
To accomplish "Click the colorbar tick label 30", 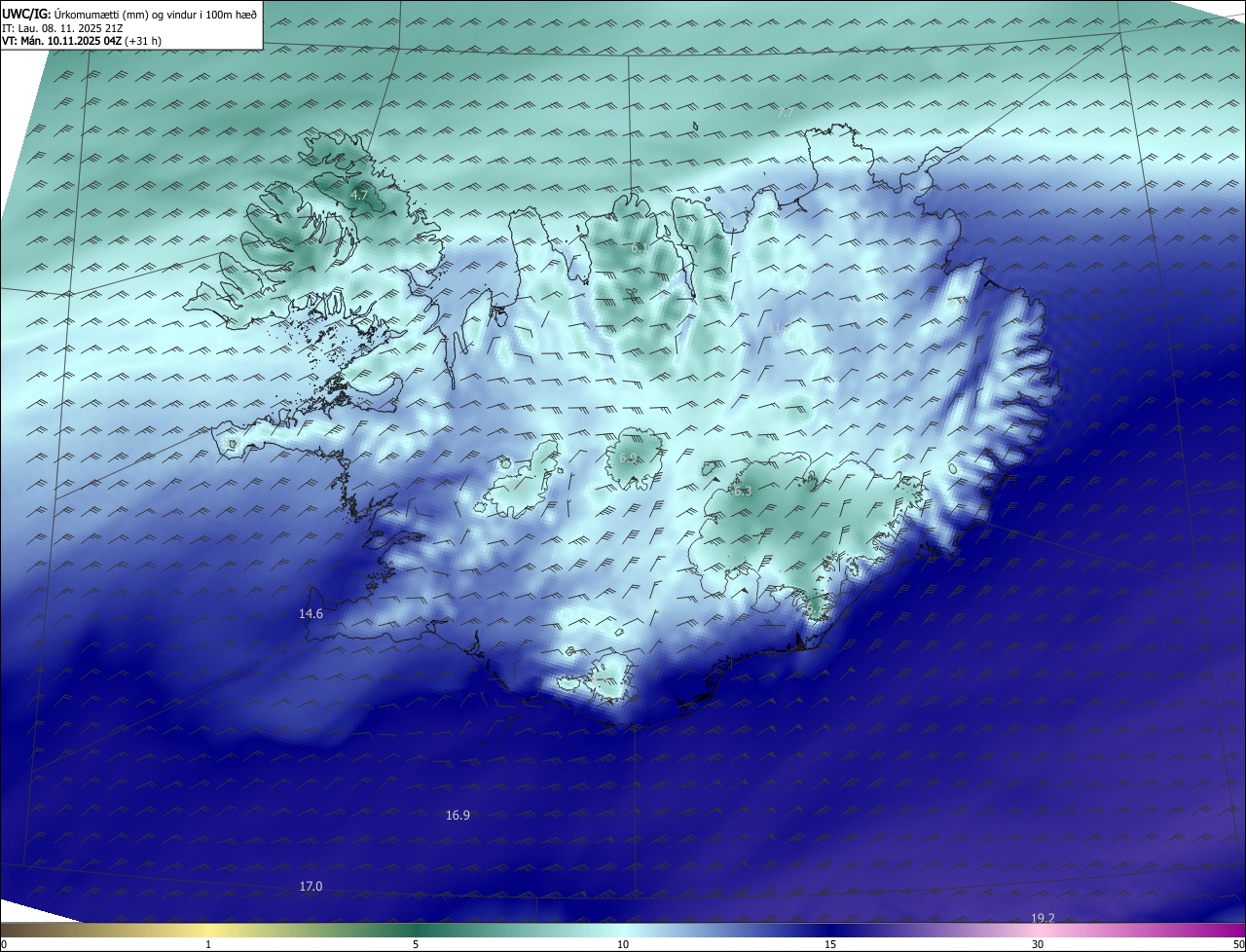I will (1038, 944).
